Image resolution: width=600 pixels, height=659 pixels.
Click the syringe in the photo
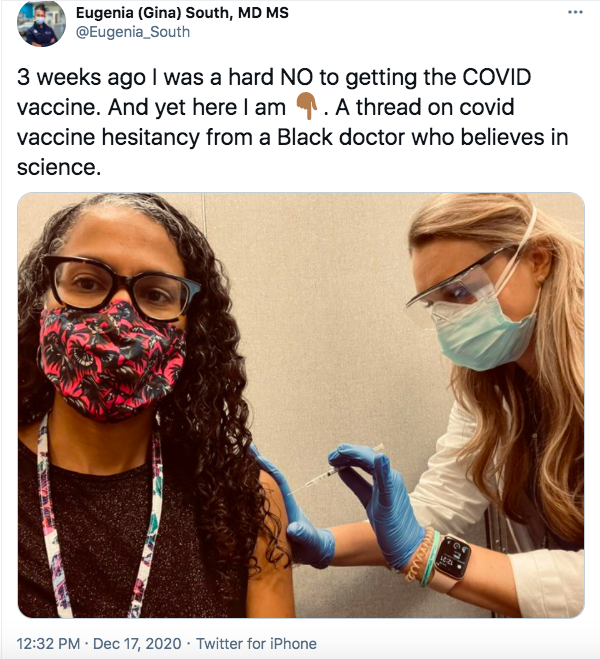(336, 471)
